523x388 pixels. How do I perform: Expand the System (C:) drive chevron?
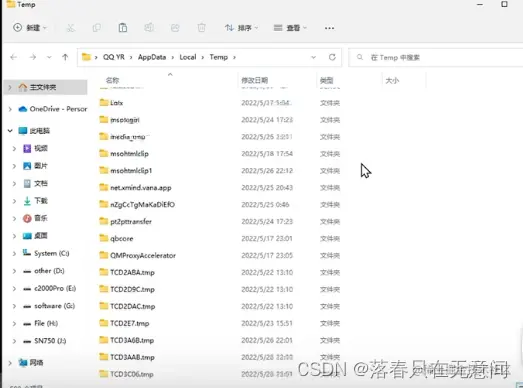[x=14, y=254]
